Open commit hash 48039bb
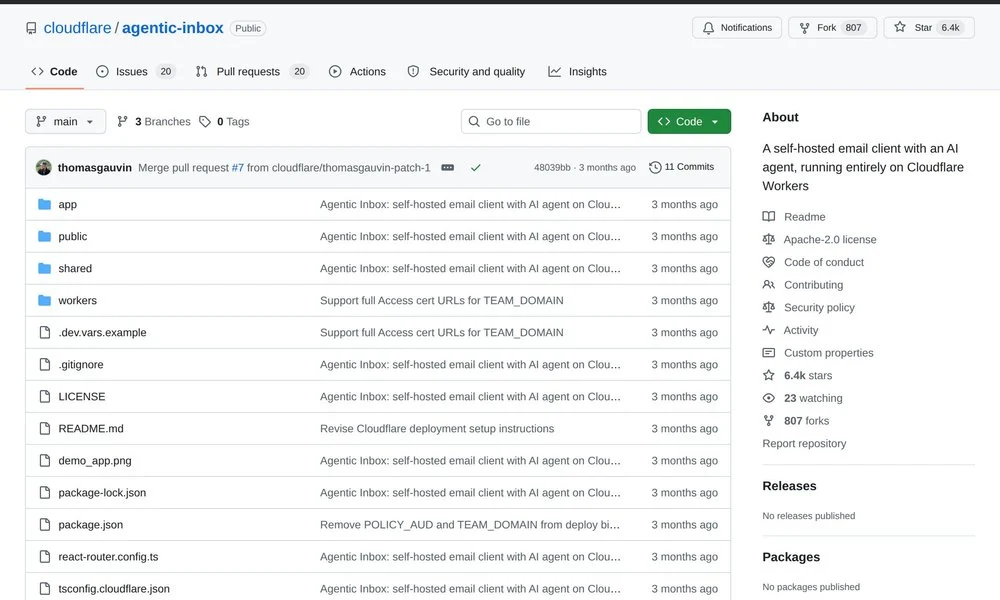The height and width of the screenshot is (600, 1000). [x=552, y=167]
